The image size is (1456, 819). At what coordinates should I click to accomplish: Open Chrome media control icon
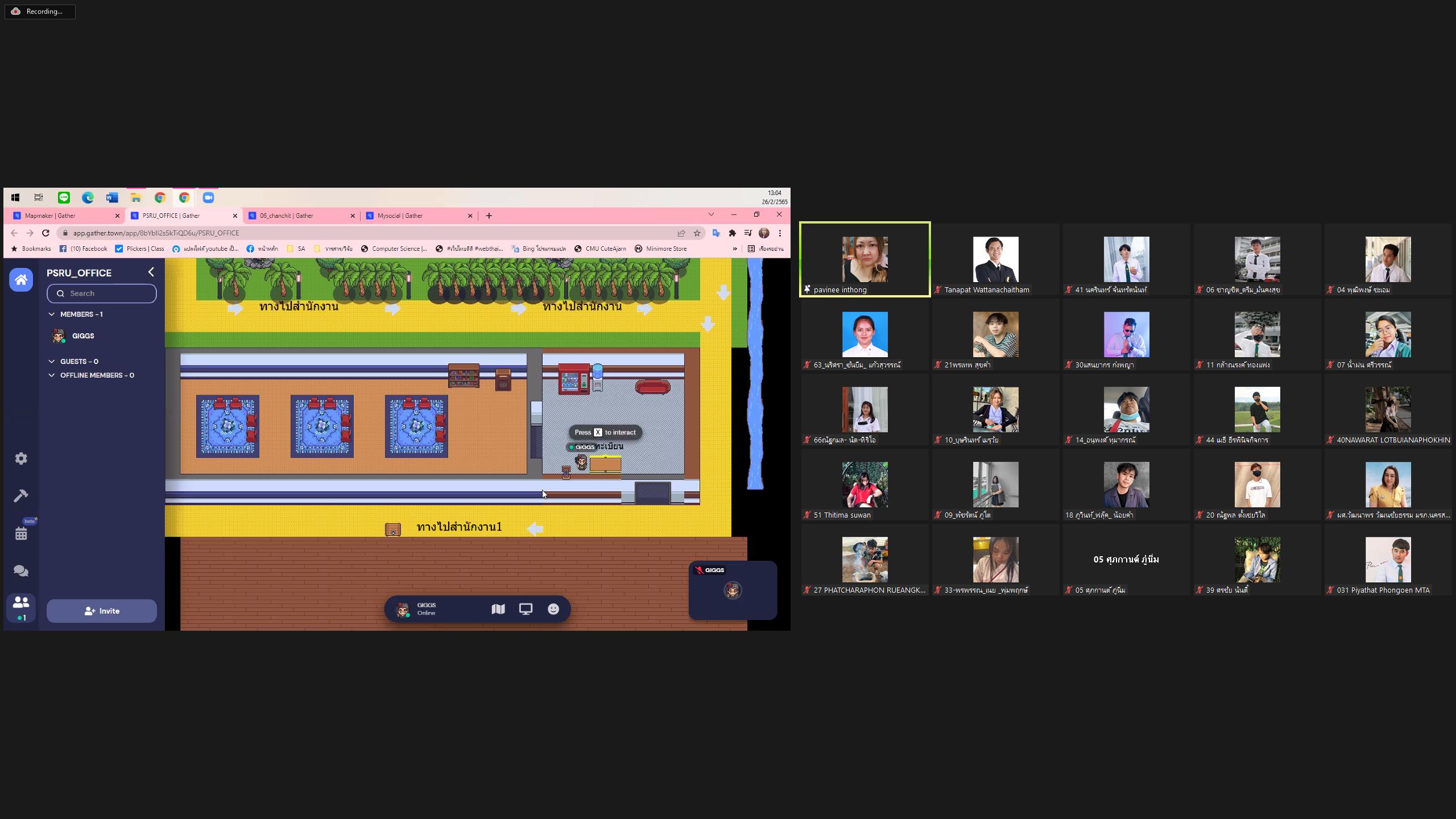[x=748, y=233]
